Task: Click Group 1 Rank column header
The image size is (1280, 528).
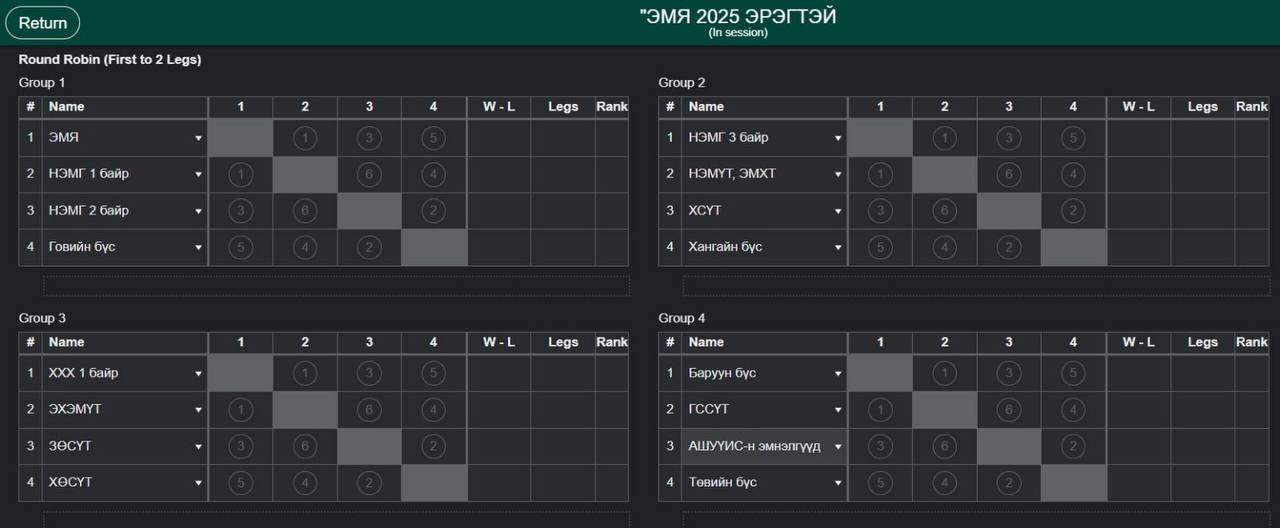Action: click(612, 107)
